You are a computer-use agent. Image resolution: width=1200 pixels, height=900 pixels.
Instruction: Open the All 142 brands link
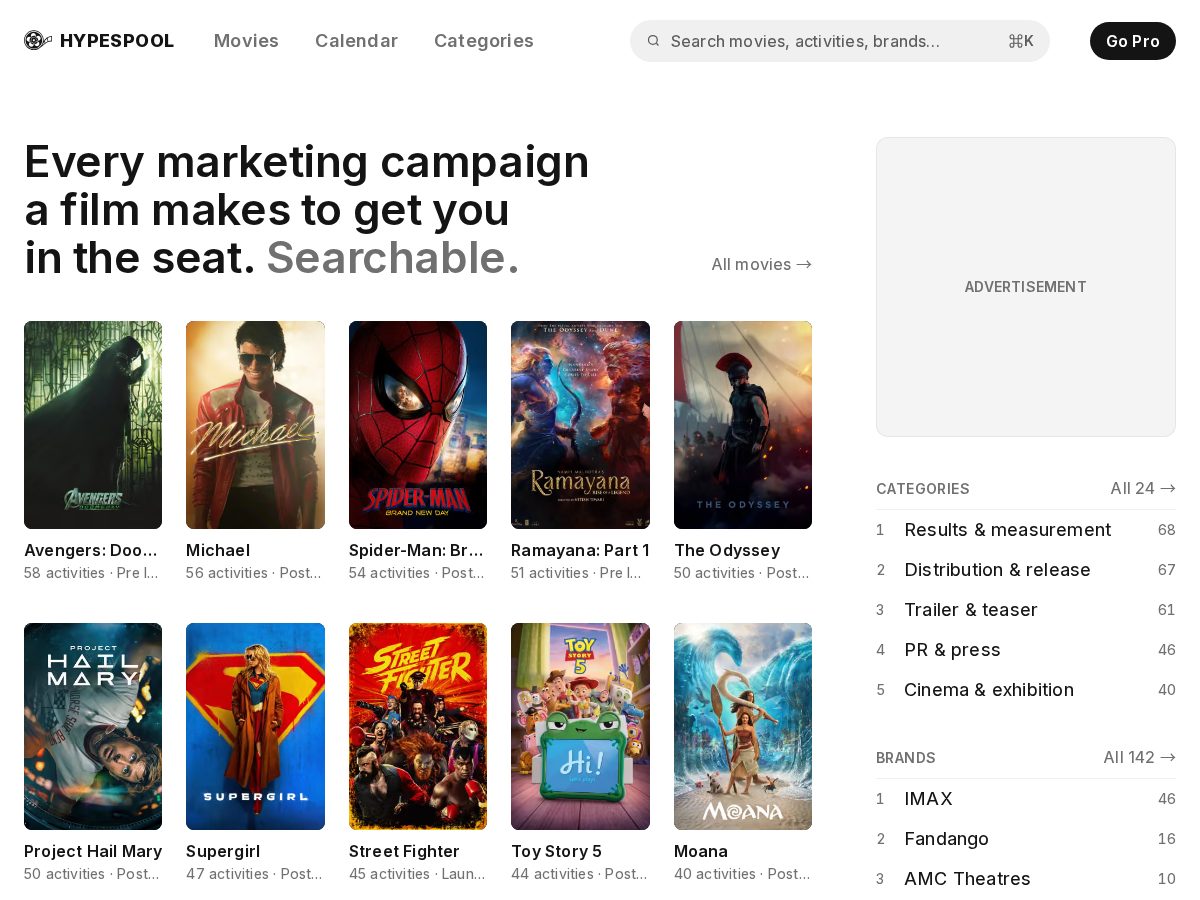tap(1139, 757)
